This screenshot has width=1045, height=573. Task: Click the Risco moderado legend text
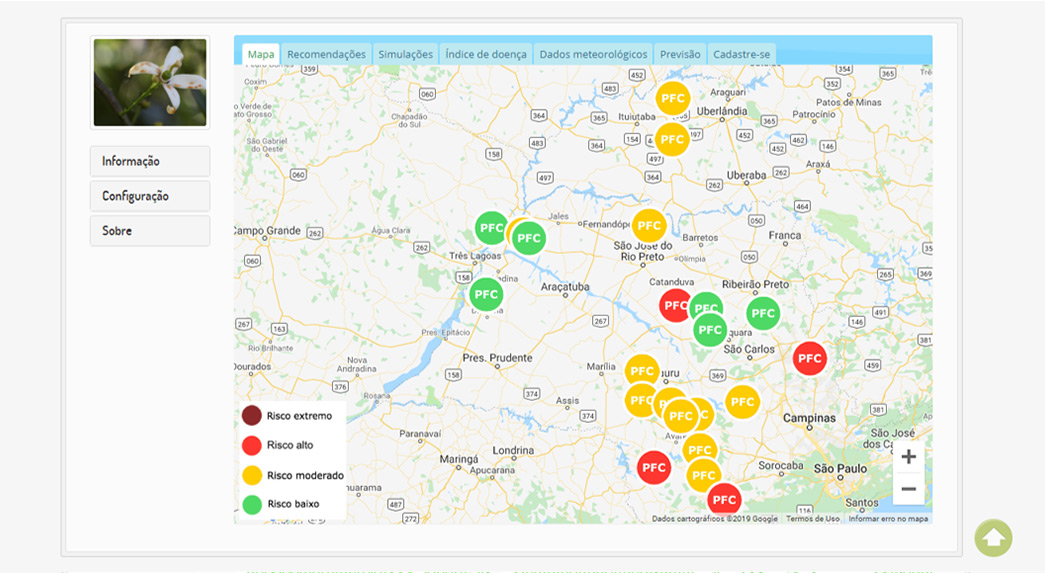[305, 475]
